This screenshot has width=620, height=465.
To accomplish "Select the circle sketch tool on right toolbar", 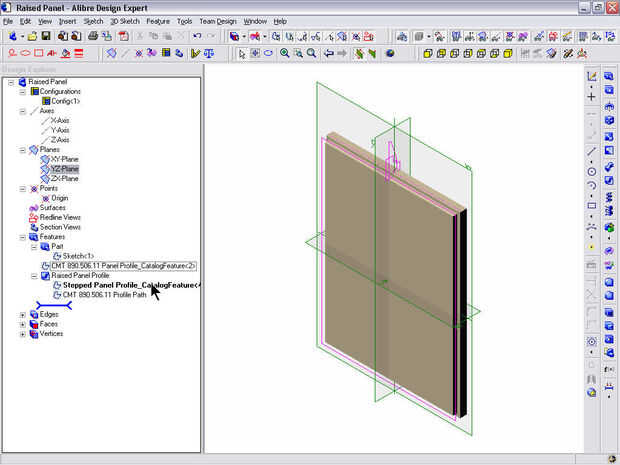I will pyautogui.click(x=592, y=171).
